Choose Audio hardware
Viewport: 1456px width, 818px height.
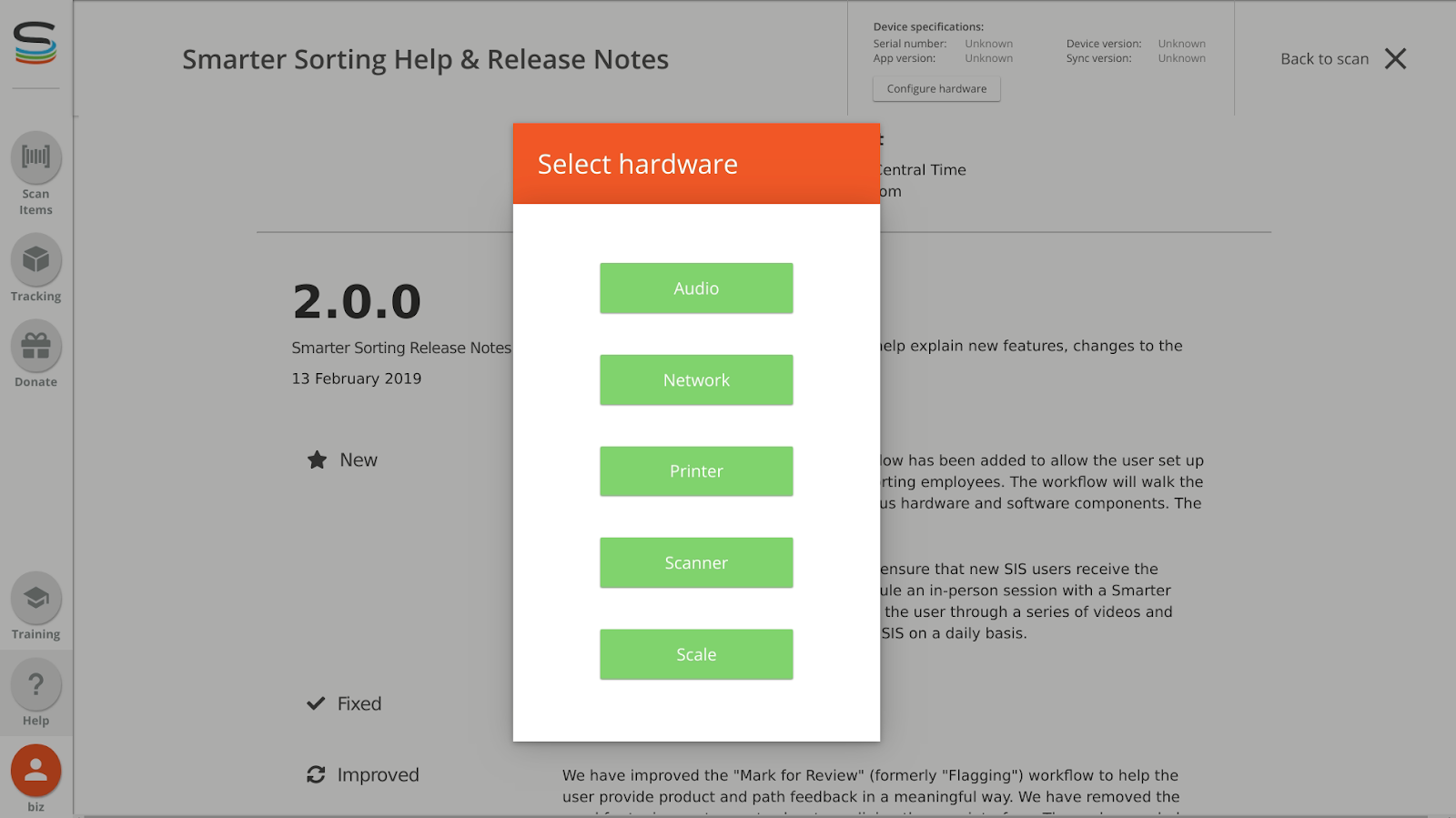(x=696, y=288)
